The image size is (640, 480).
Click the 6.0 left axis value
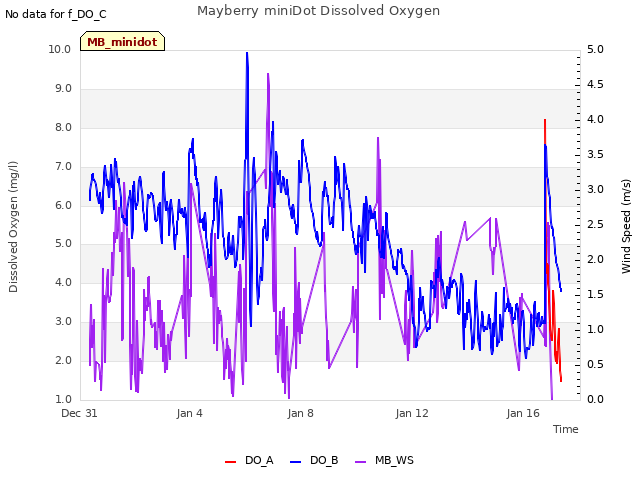[63, 205]
